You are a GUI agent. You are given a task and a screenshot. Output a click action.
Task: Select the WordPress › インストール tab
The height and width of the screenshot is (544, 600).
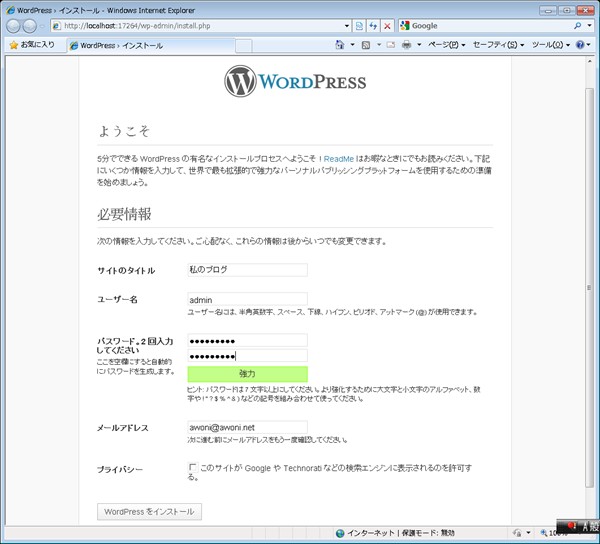pos(151,46)
